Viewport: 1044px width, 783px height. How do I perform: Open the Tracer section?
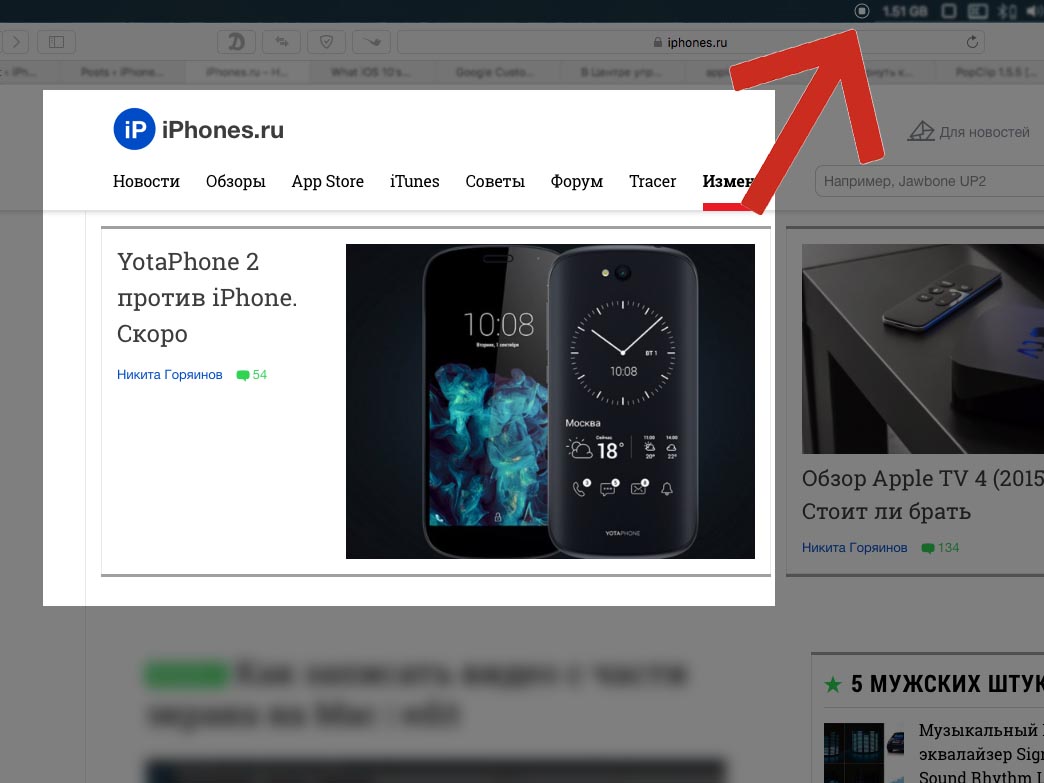(x=652, y=181)
